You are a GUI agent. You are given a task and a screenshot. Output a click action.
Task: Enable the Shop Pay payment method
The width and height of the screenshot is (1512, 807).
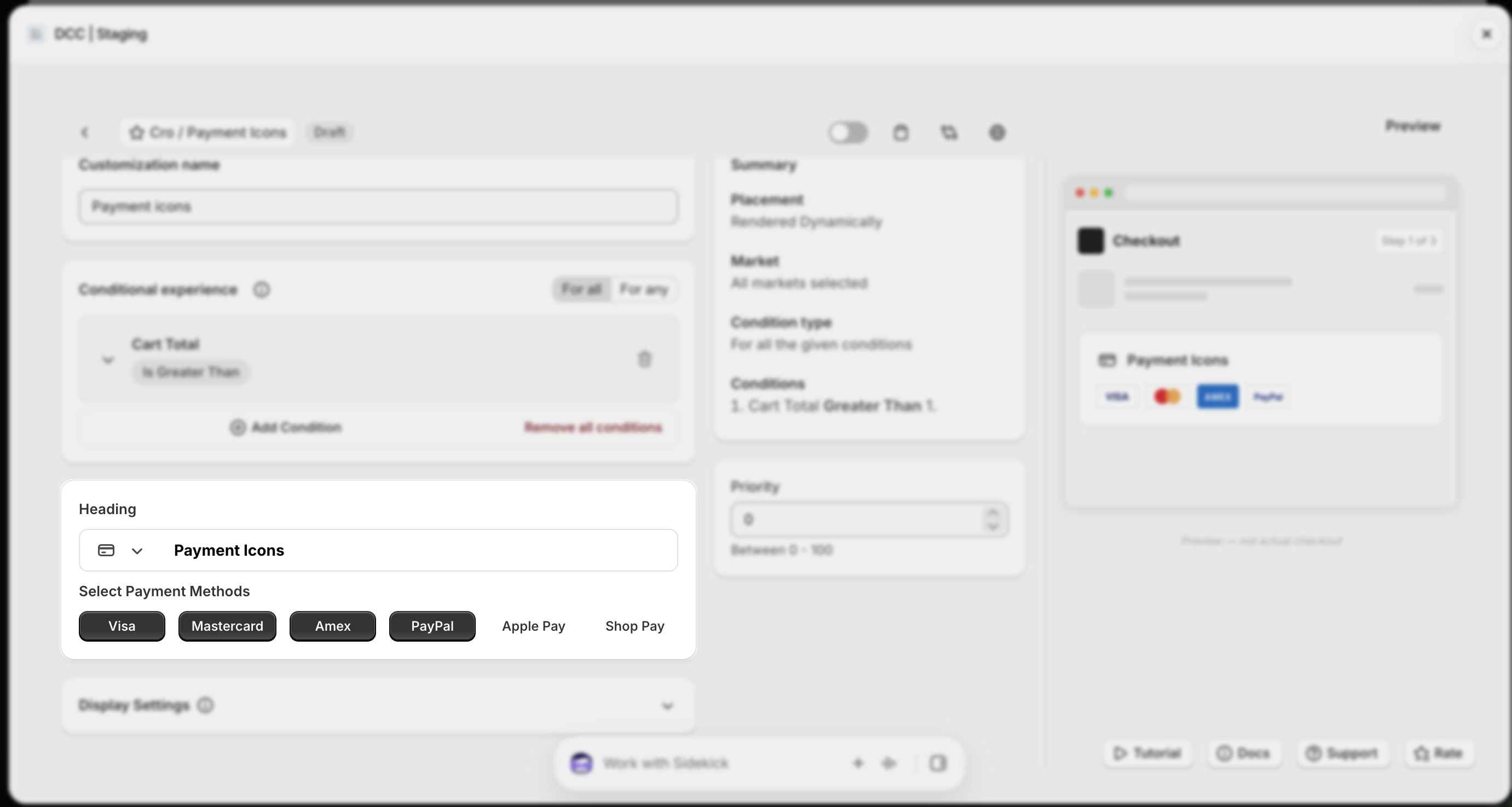point(634,626)
